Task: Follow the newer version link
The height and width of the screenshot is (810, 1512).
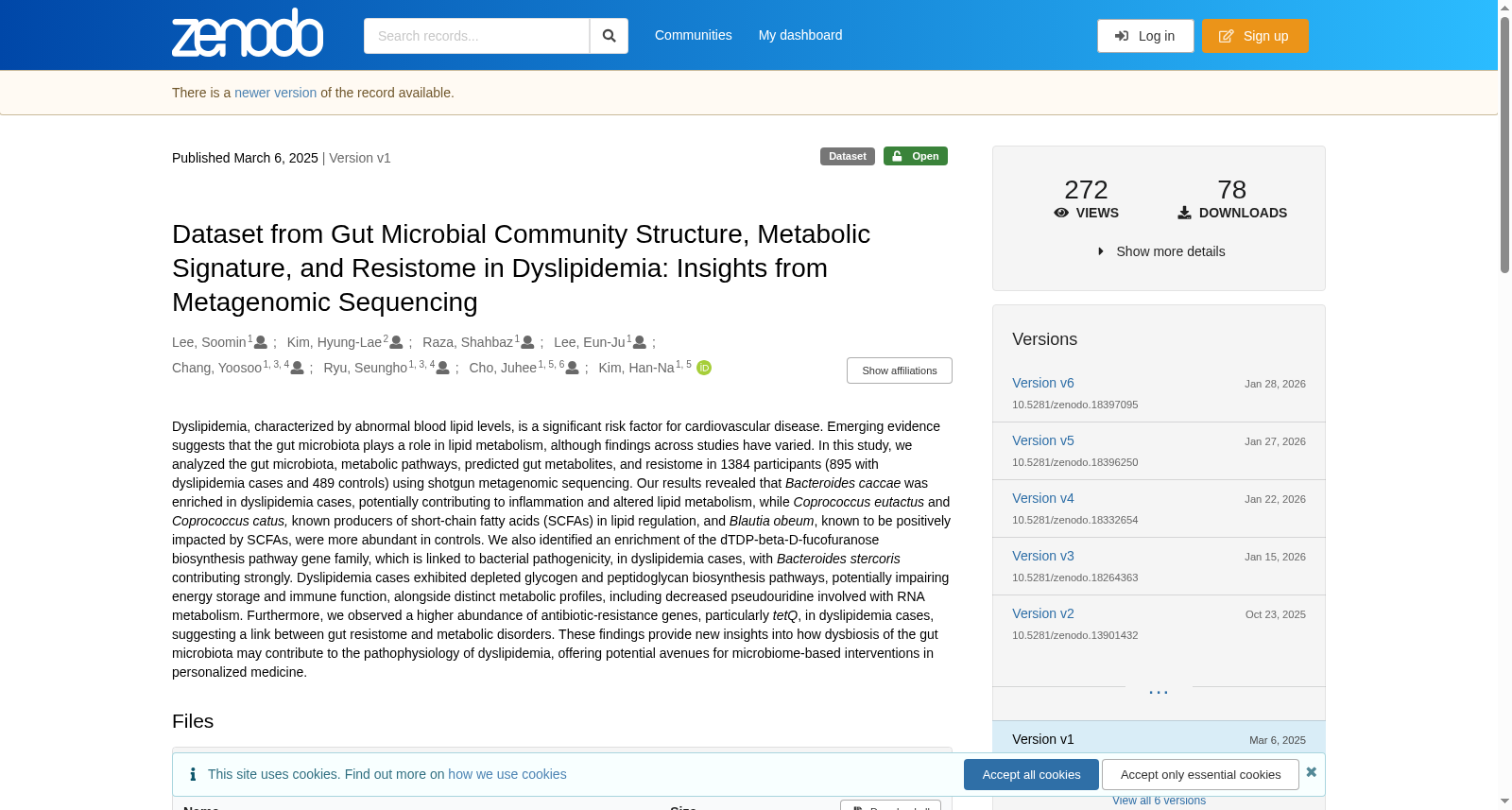Action: 276,93
